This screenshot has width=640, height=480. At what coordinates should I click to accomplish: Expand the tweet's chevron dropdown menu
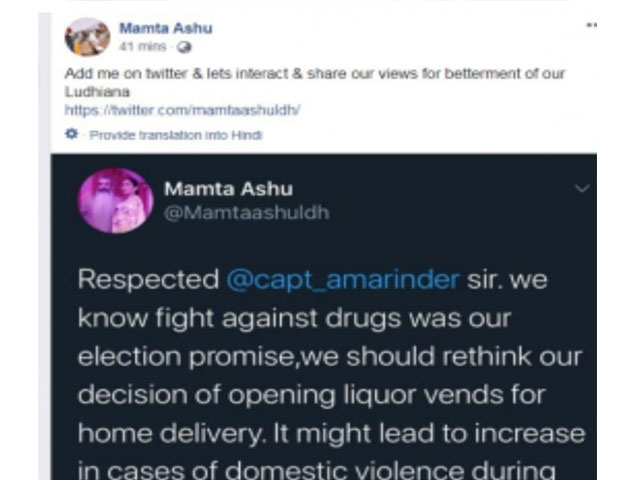[x=582, y=188]
